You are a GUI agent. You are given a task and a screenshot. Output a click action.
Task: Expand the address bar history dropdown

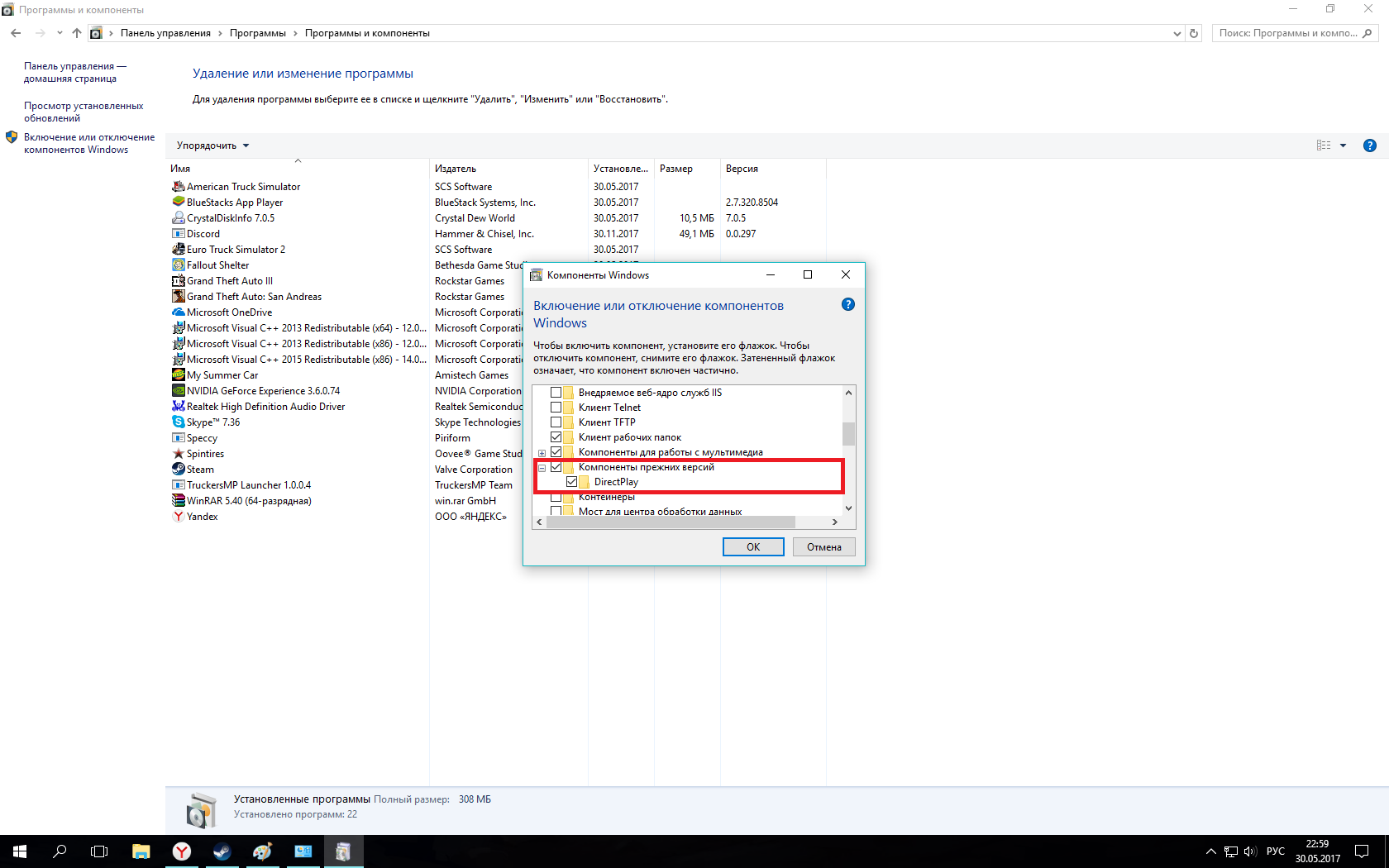(1177, 33)
